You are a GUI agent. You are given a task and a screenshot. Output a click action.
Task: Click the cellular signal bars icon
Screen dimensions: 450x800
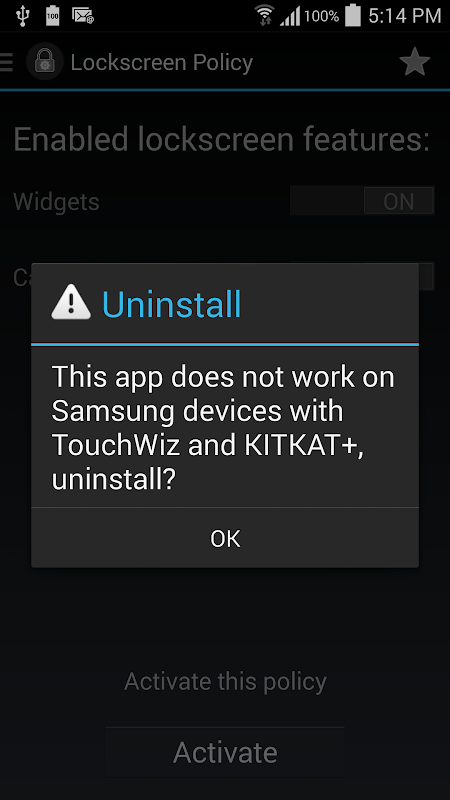290,16
